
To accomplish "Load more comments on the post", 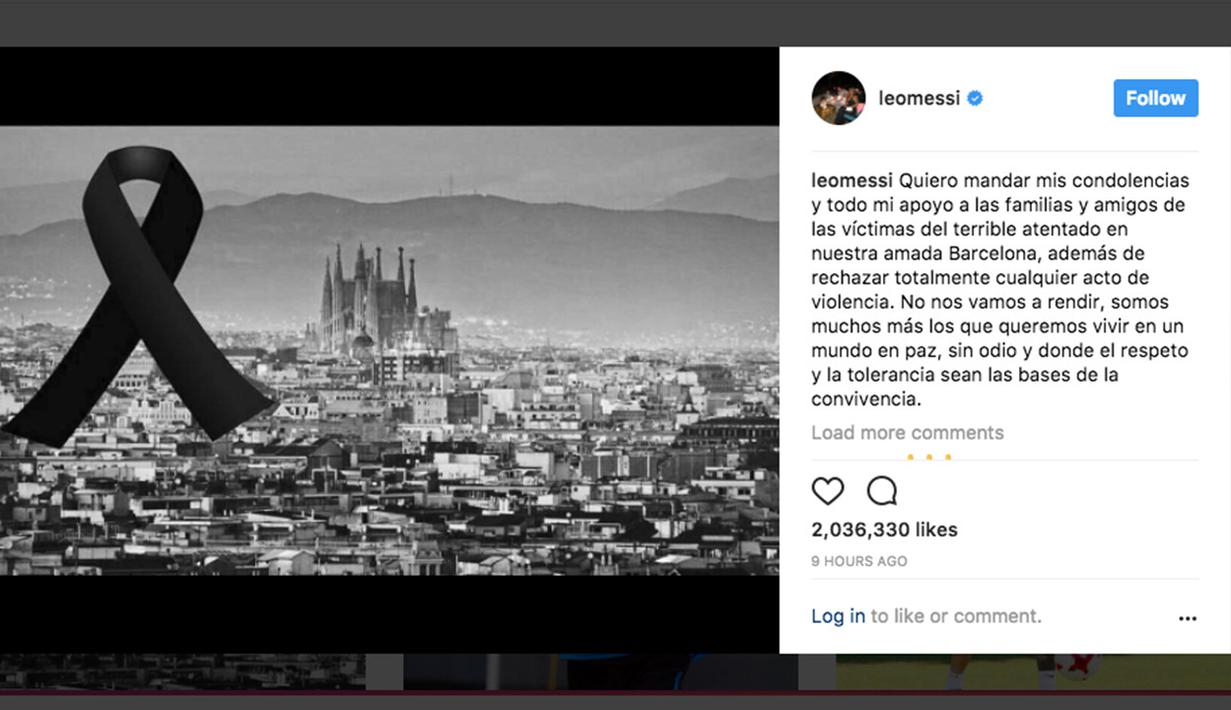I will pyautogui.click(x=907, y=432).
